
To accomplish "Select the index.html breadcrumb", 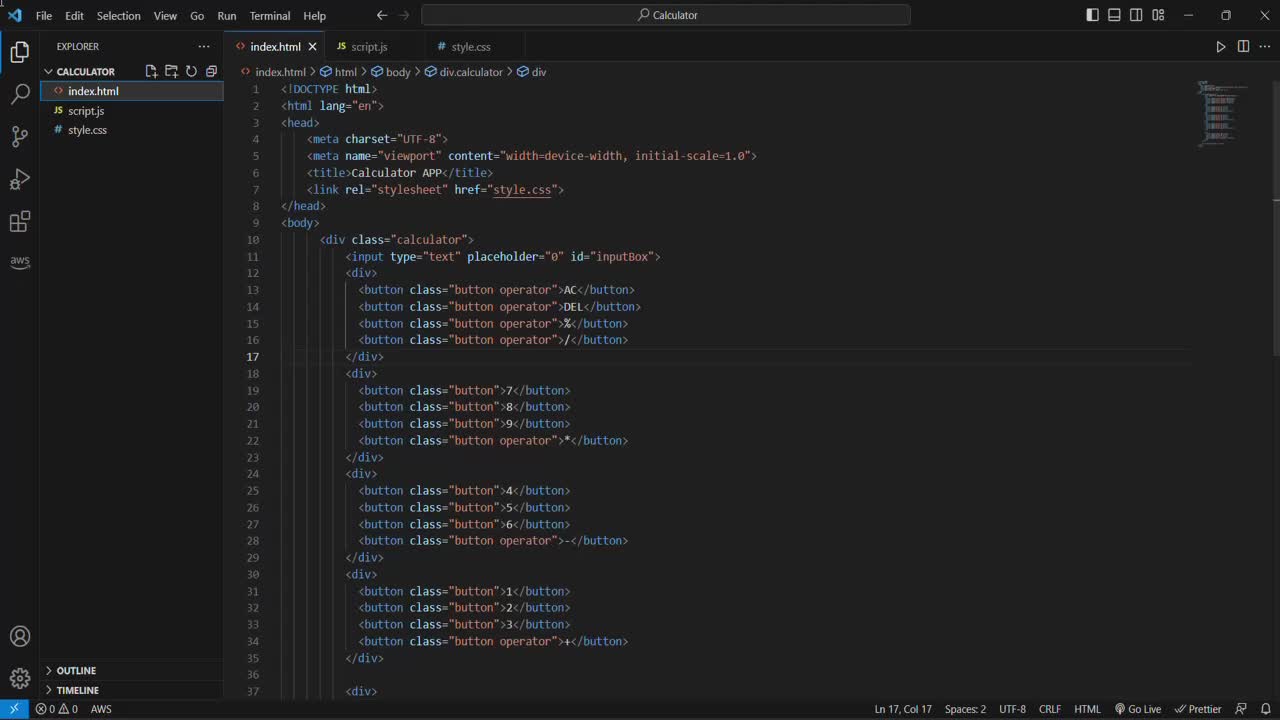I will pos(273,72).
